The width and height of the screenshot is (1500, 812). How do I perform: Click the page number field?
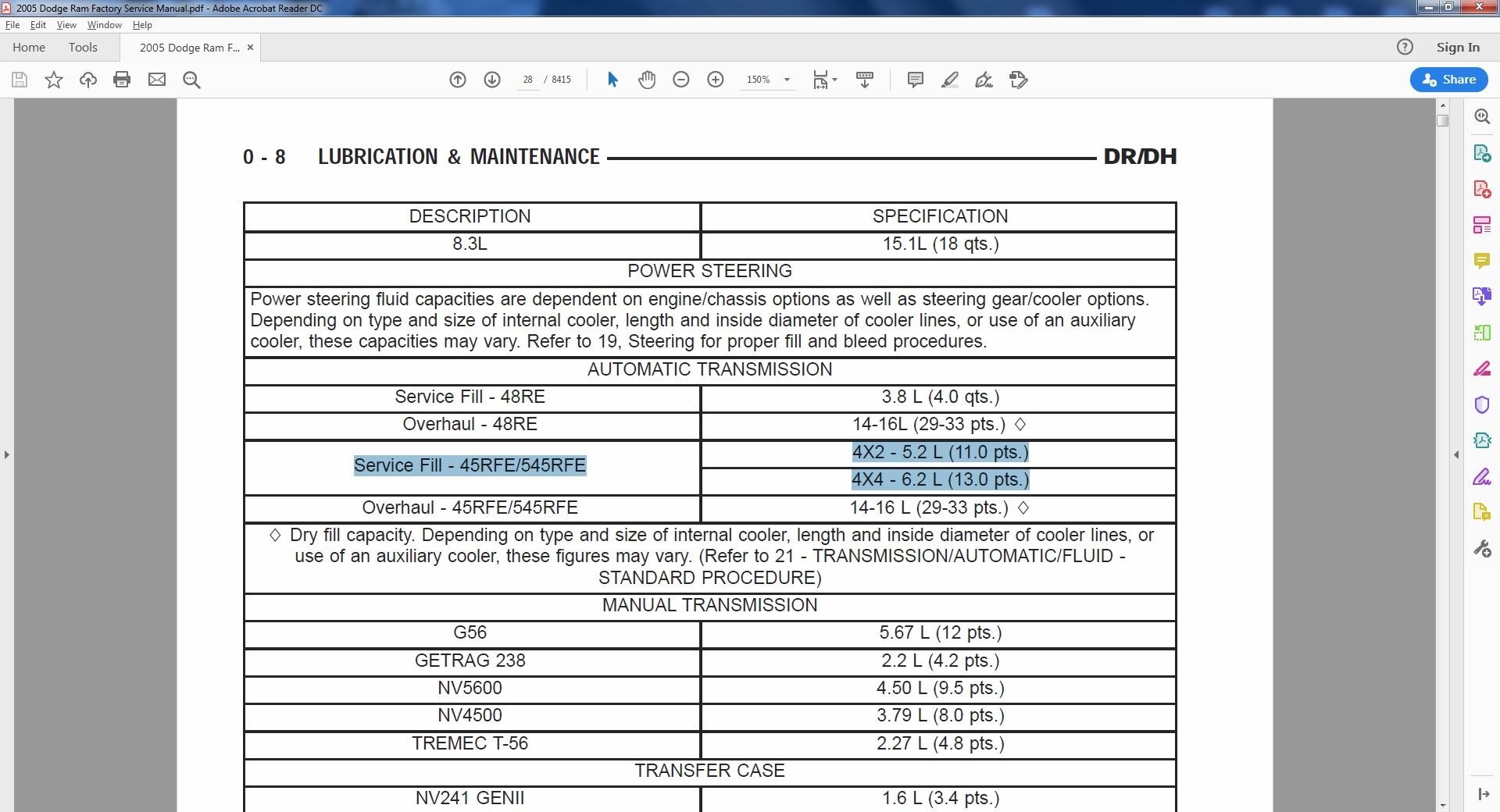[x=528, y=80]
